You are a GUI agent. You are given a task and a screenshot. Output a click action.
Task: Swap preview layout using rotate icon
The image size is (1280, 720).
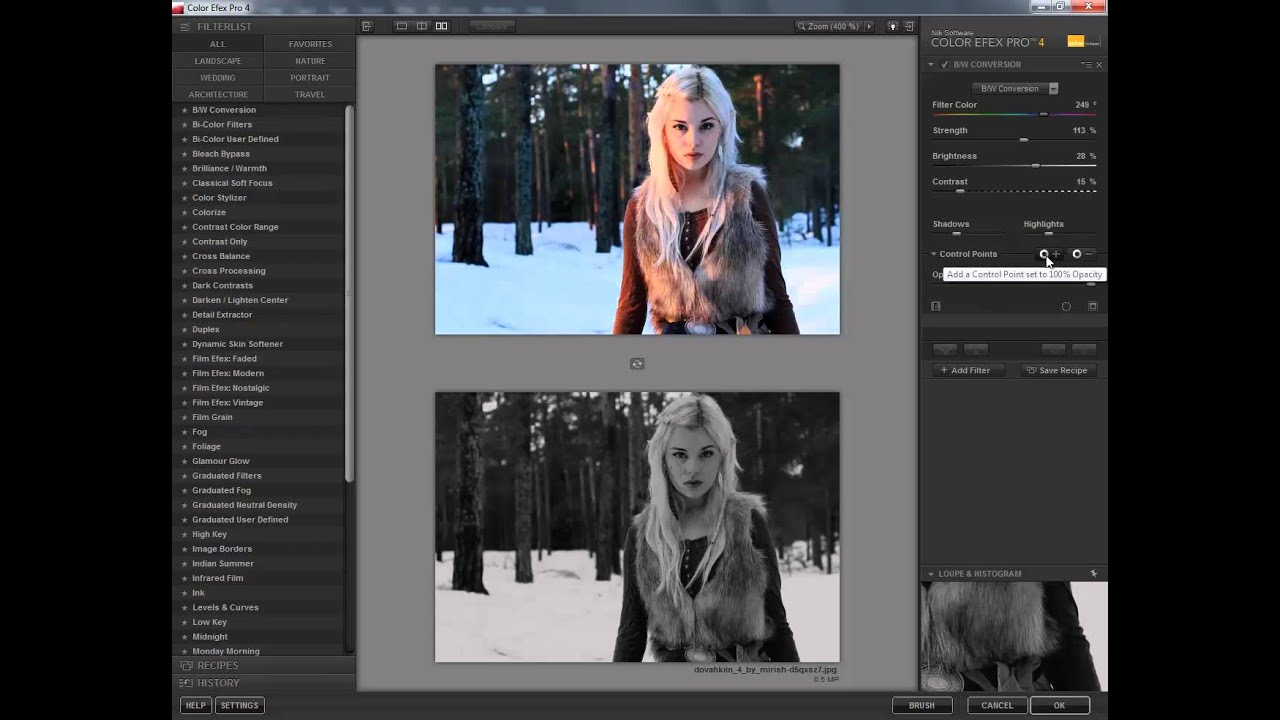point(637,363)
